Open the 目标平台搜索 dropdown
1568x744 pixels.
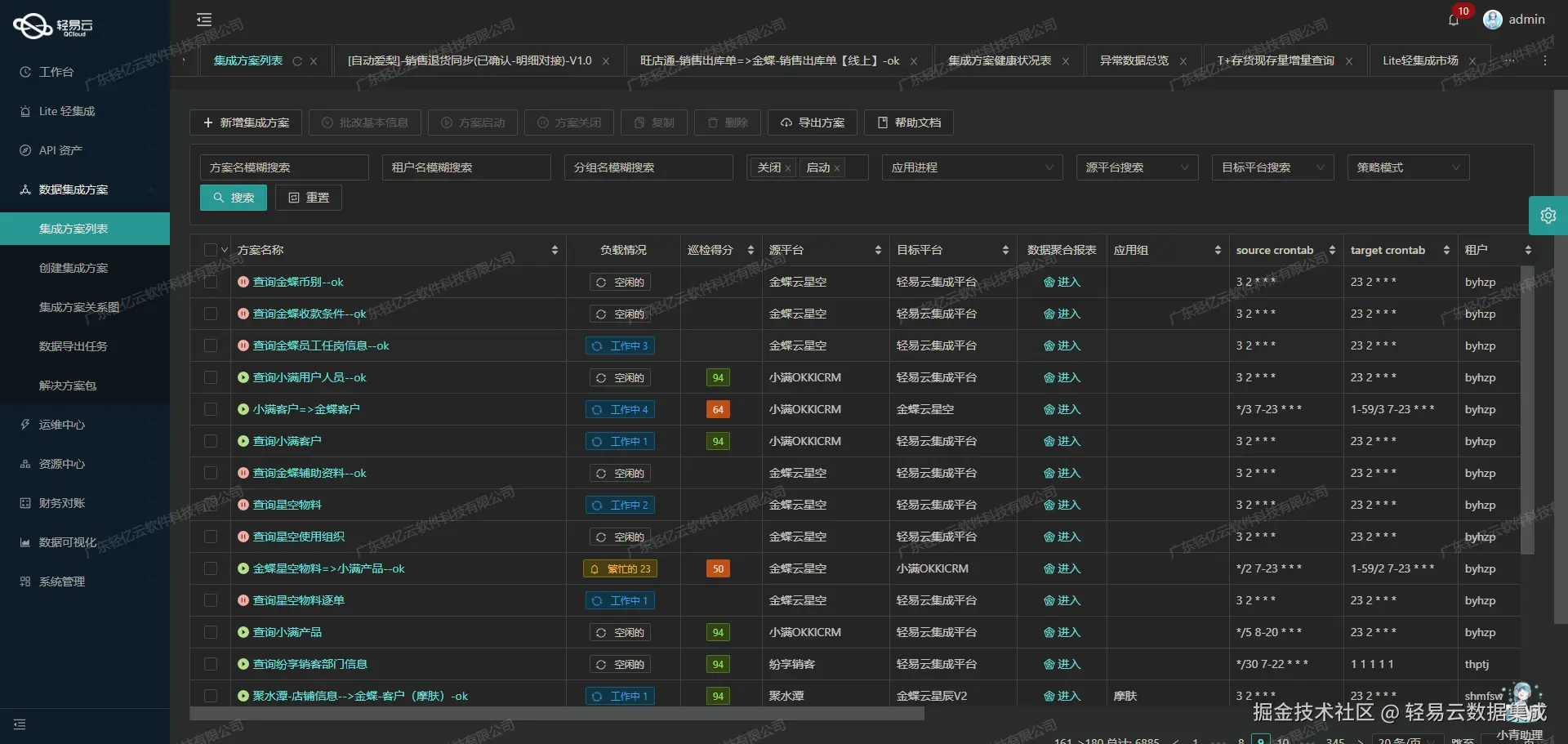tap(1272, 167)
